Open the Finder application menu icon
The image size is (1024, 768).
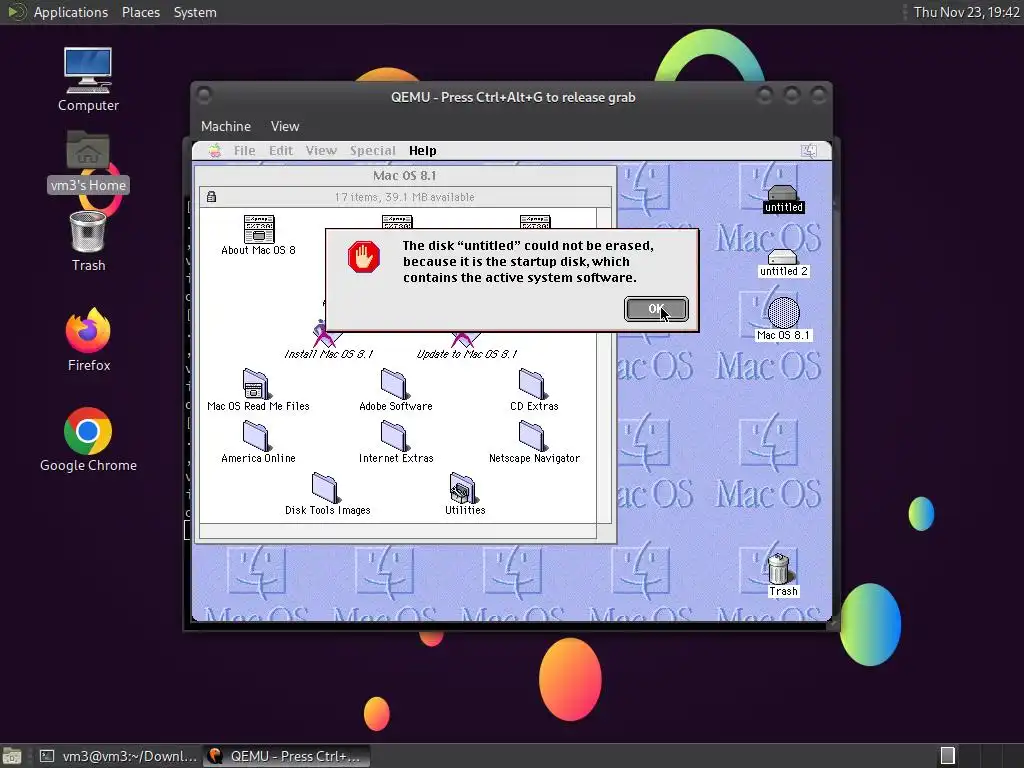808,151
